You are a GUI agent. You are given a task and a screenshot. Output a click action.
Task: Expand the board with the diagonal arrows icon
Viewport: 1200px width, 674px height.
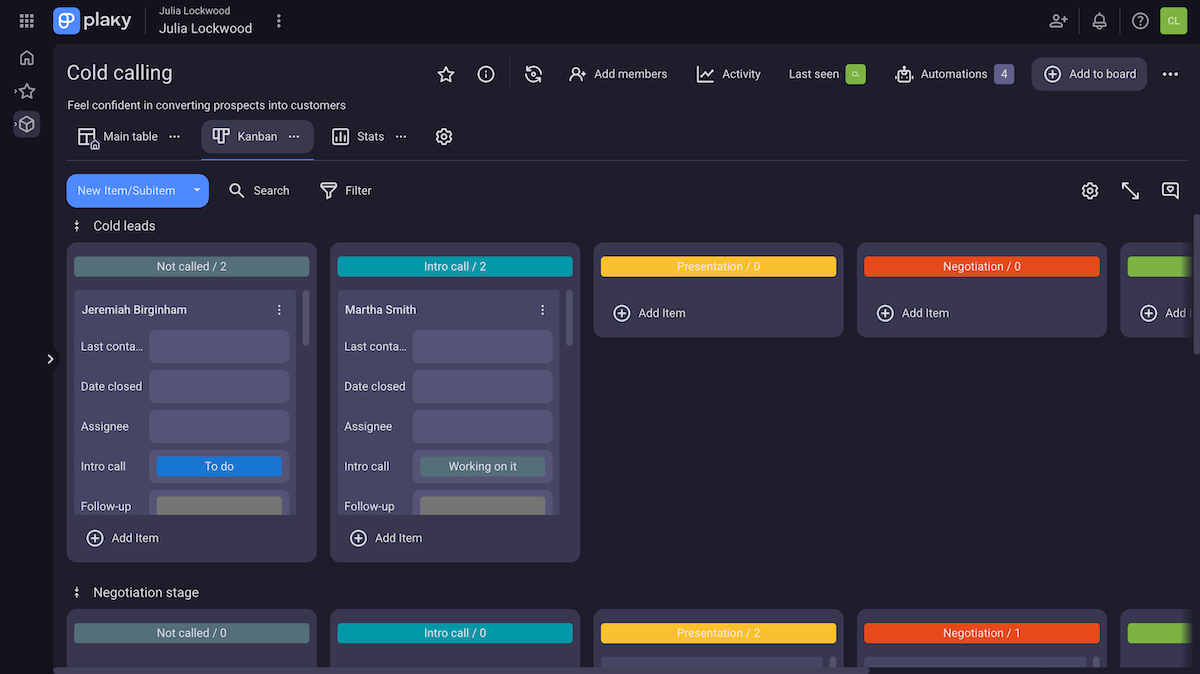(1130, 190)
